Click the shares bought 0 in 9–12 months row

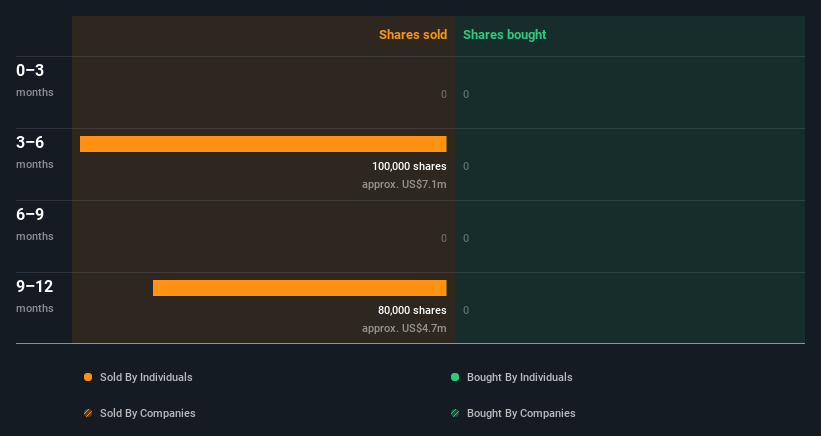pyautogui.click(x=466, y=310)
